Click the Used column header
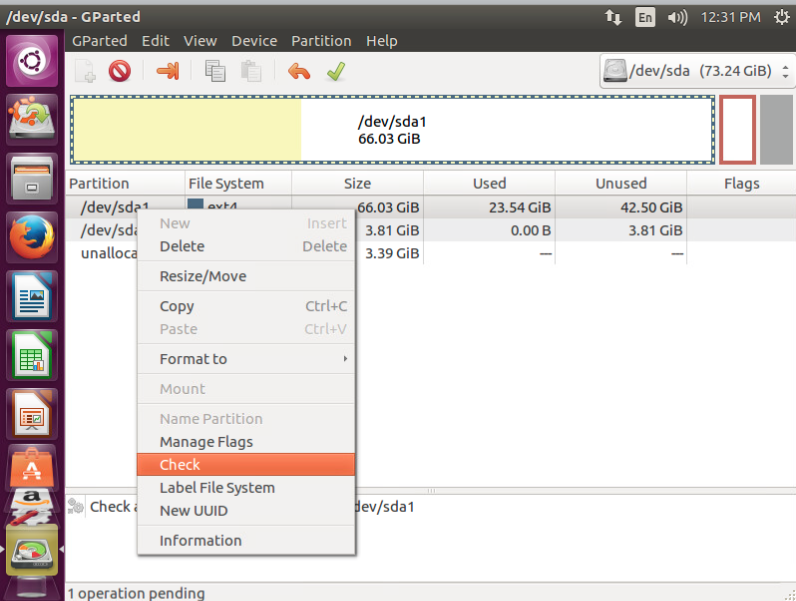This screenshot has height=601, width=796. pos(489,183)
